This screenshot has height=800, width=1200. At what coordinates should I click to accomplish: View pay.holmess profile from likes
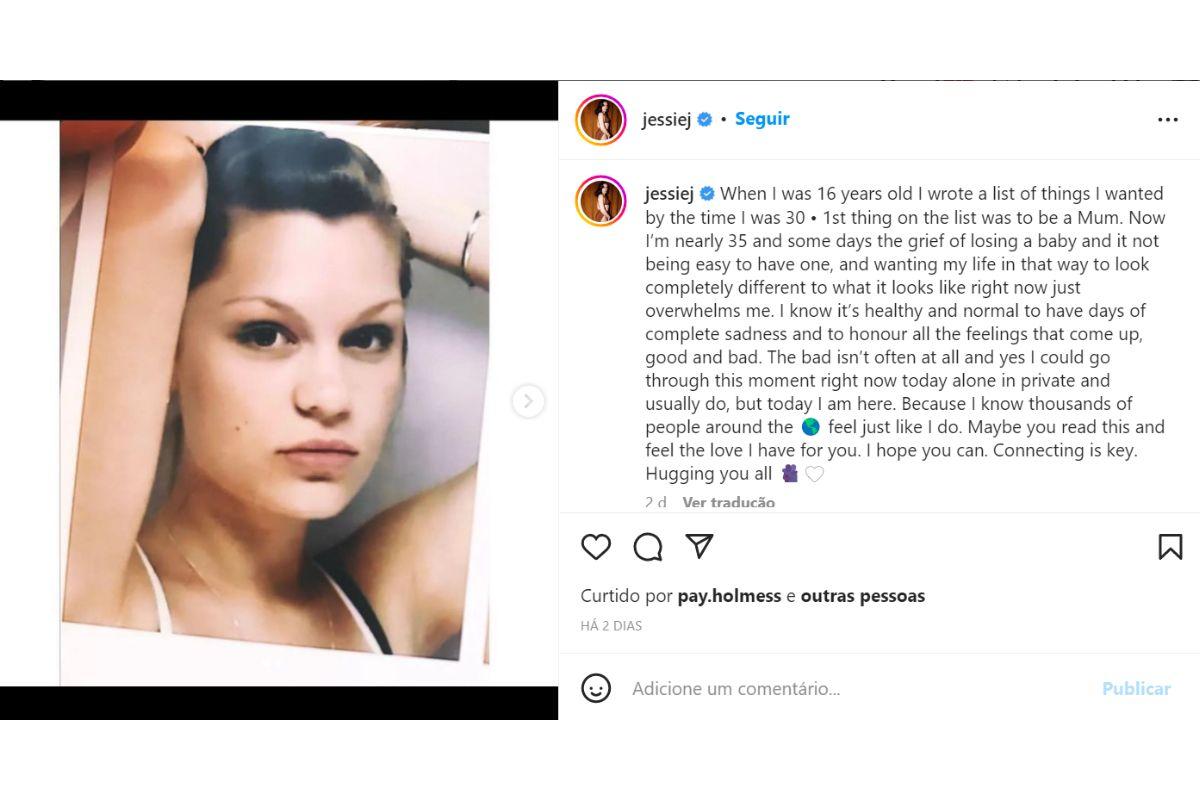click(x=729, y=596)
